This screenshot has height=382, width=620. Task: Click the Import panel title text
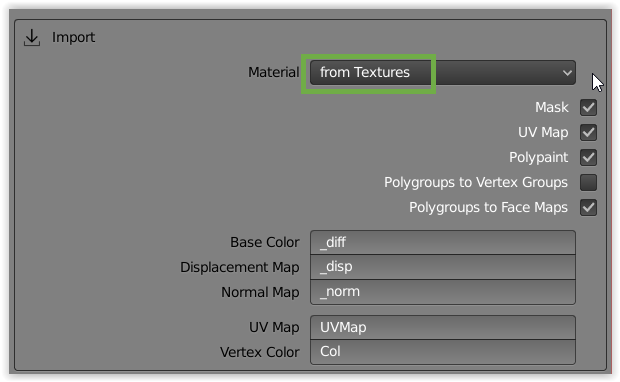pyautogui.click(x=73, y=38)
